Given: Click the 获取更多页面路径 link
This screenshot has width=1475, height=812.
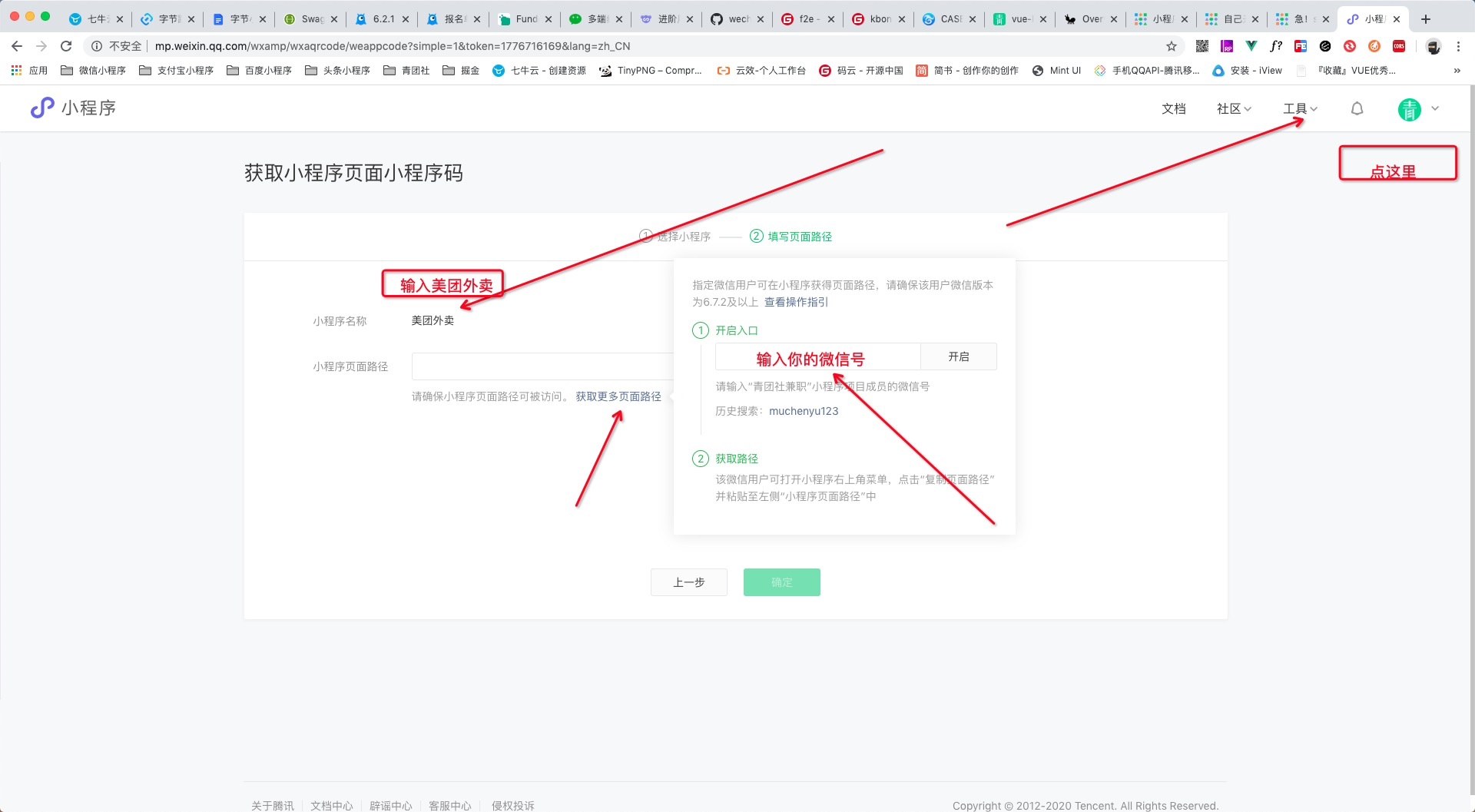Looking at the screenshot, I should click(x=618, y=396).
